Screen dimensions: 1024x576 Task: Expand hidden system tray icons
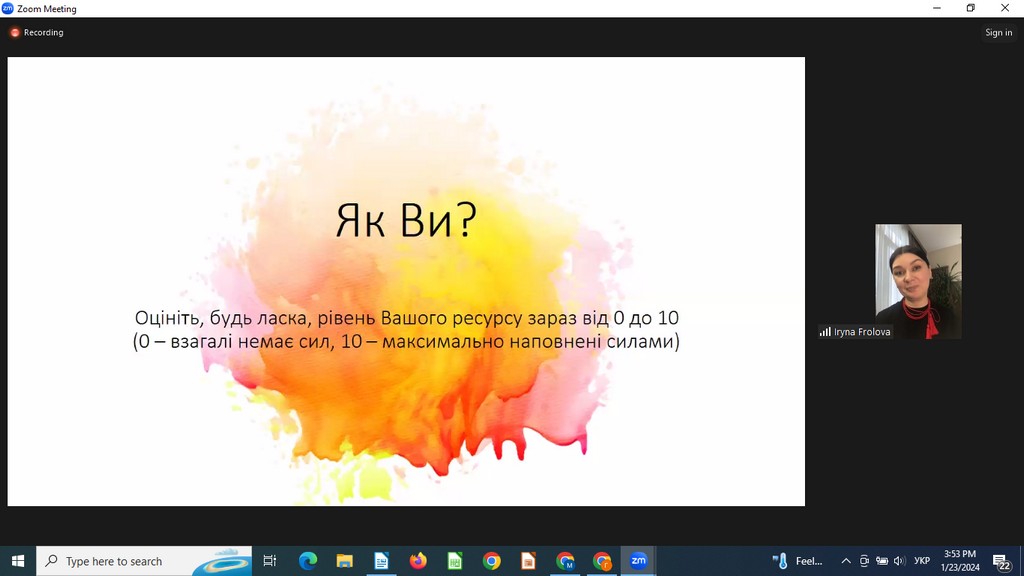point(846,561)
